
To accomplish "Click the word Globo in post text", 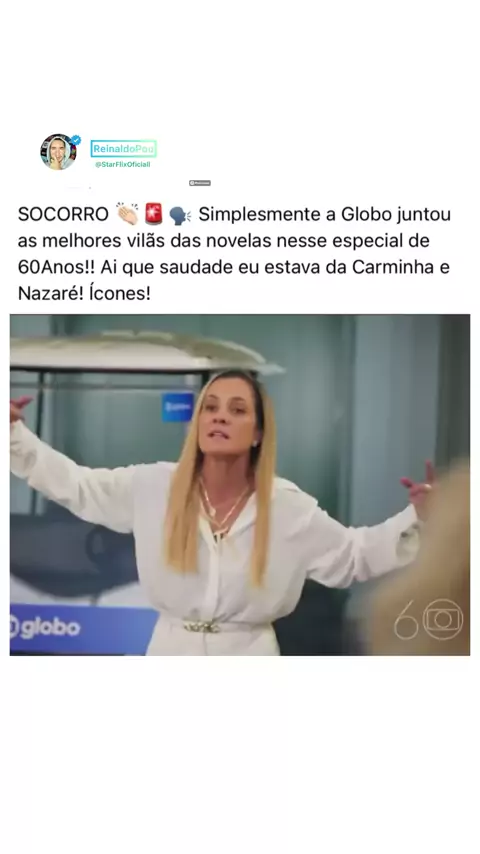I will coord(366,215).
